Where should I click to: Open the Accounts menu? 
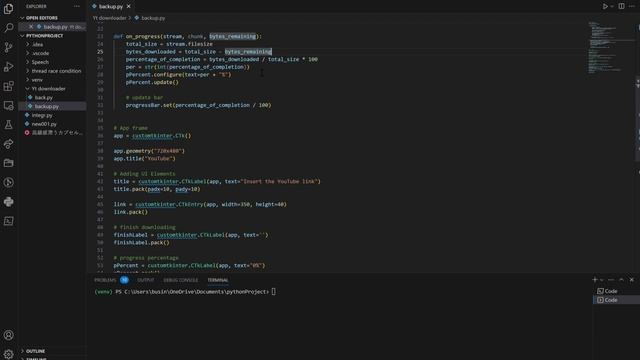9,335
